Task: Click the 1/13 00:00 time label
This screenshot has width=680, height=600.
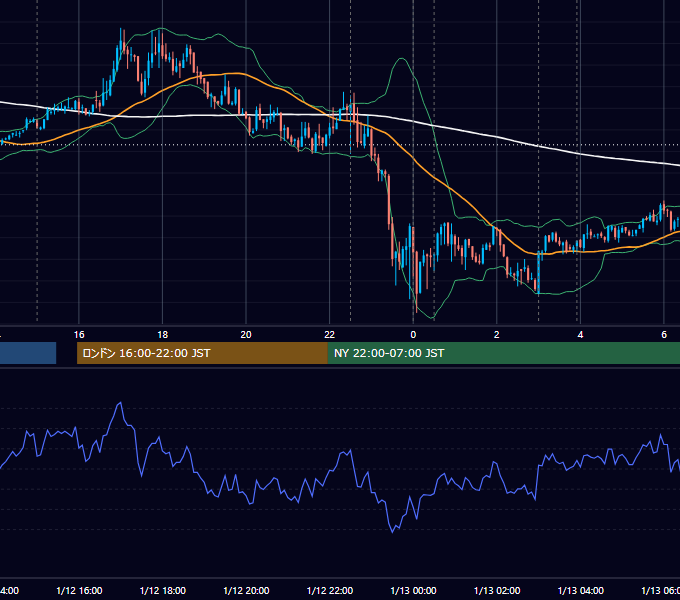Action: pos(413,590)
